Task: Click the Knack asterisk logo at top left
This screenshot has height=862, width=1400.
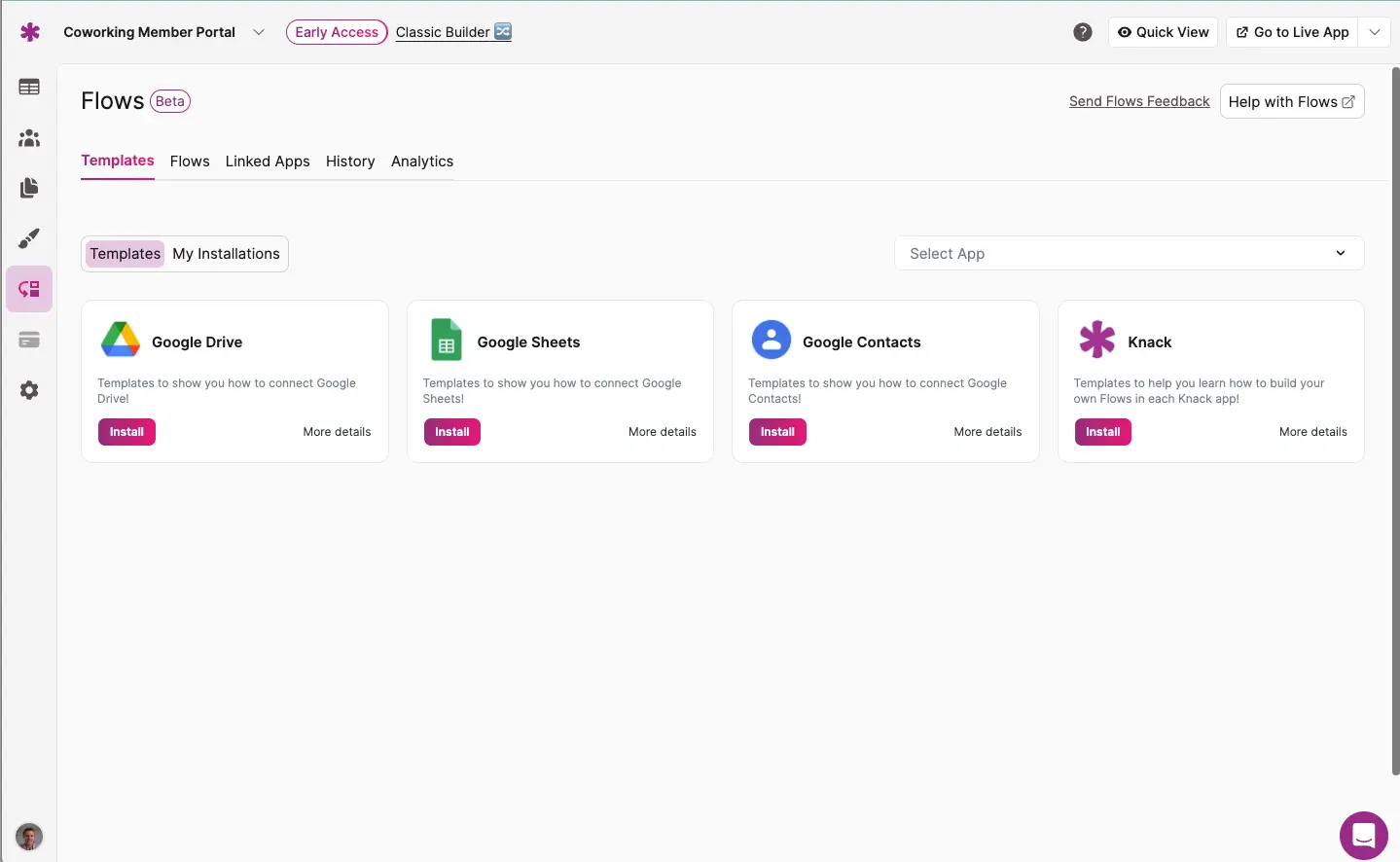Action: [x=30, y=32]
